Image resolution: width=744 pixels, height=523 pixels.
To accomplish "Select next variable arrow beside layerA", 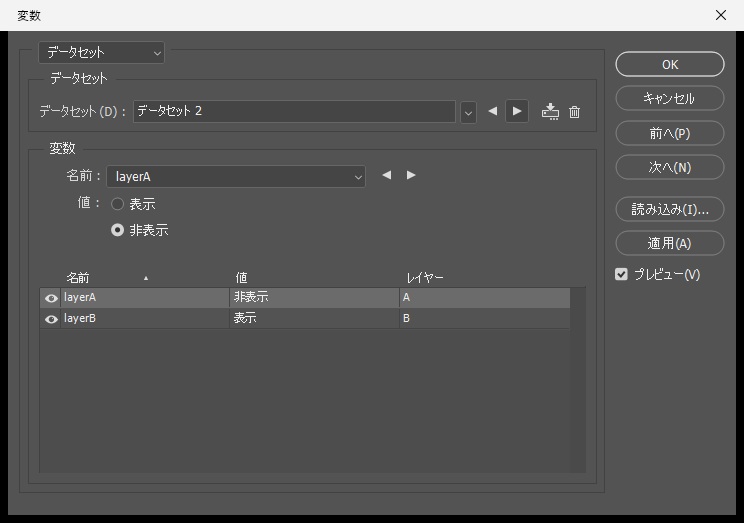I will [x=411, y=175].
